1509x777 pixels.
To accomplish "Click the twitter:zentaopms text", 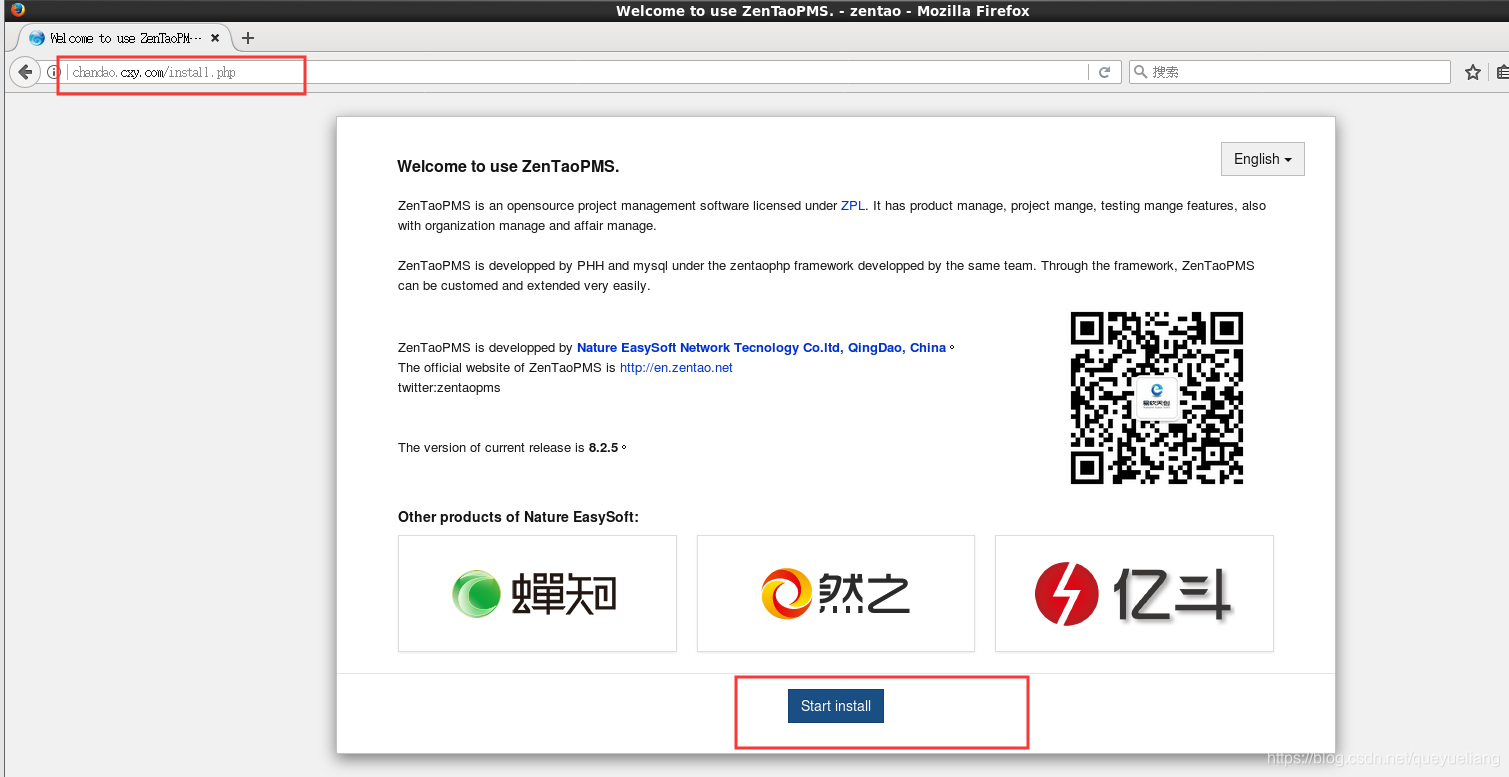I will 449,388.
